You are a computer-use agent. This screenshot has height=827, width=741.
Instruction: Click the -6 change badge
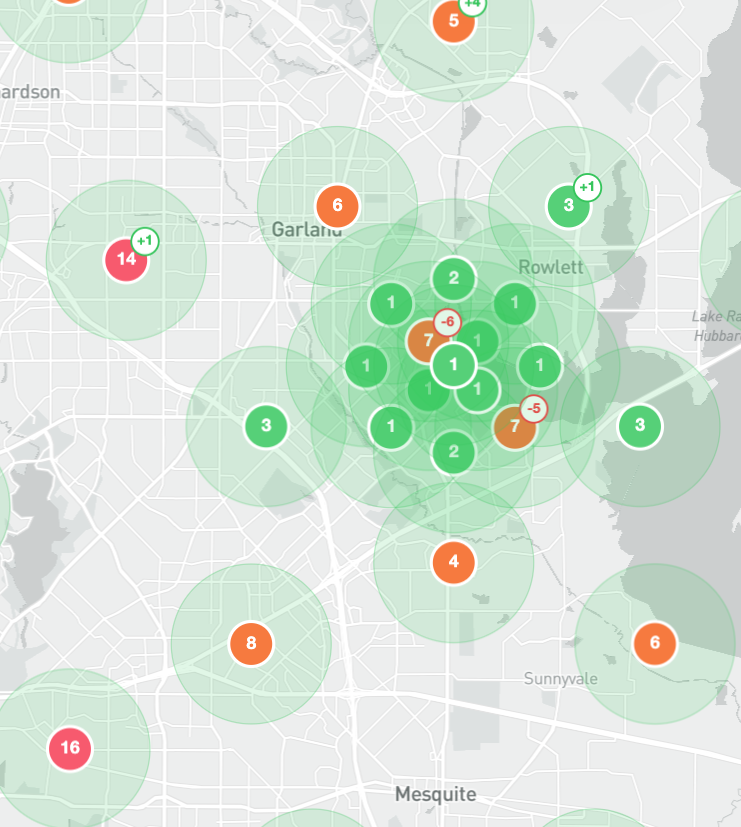pos(446,322)
